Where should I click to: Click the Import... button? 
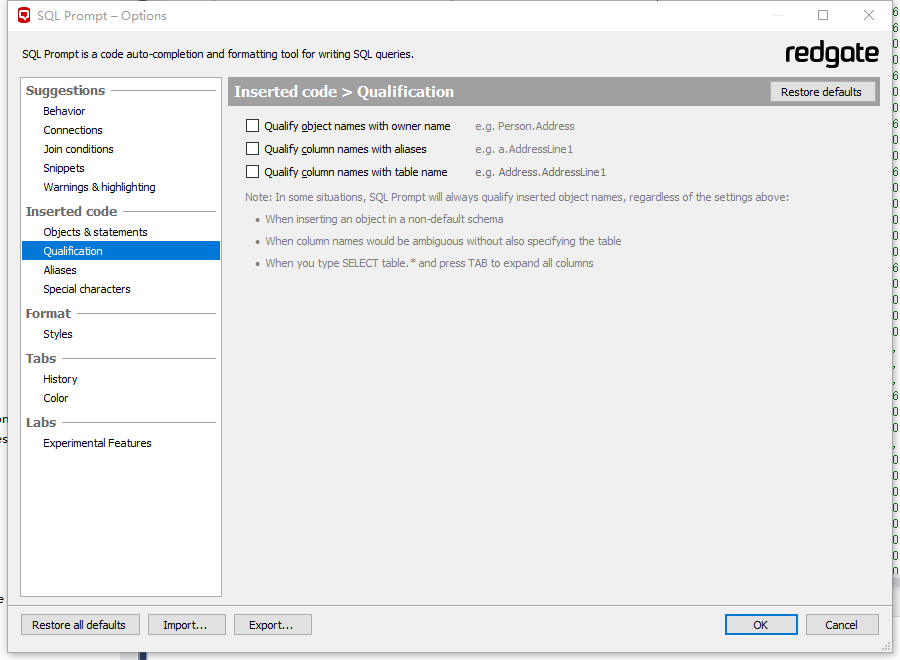(x=187, y=624)
